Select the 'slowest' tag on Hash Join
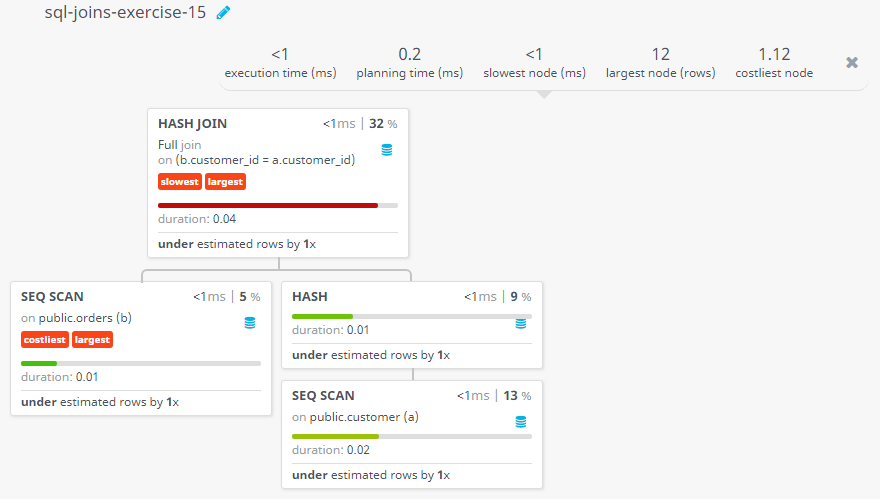 click(180, 182)
